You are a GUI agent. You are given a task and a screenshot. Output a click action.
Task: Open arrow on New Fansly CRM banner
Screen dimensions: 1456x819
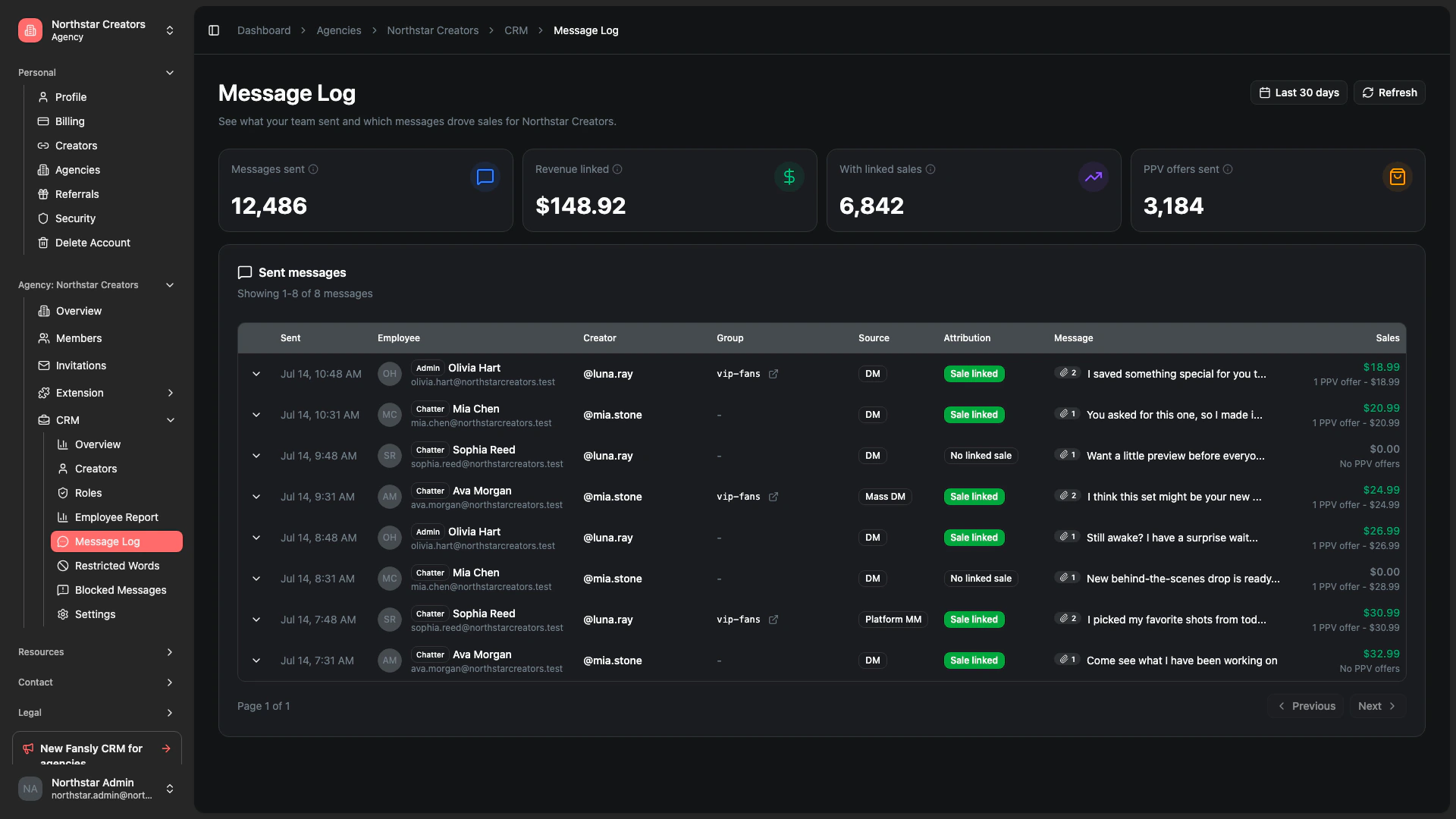tap(166, 748)
